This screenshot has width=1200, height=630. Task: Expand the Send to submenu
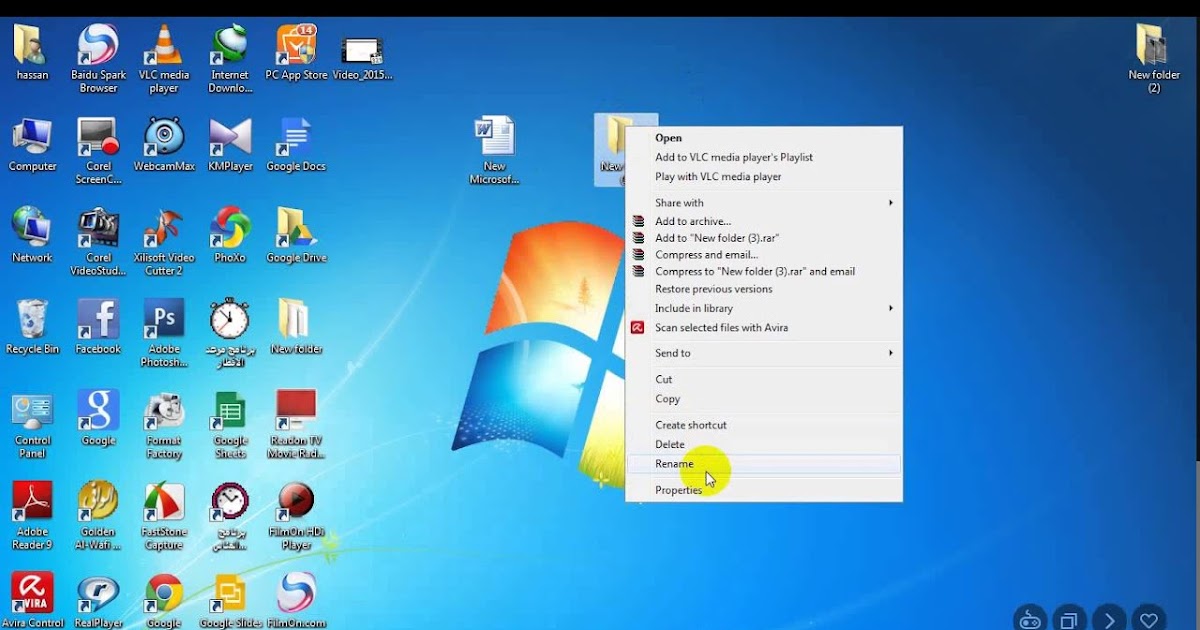[764, 353]
